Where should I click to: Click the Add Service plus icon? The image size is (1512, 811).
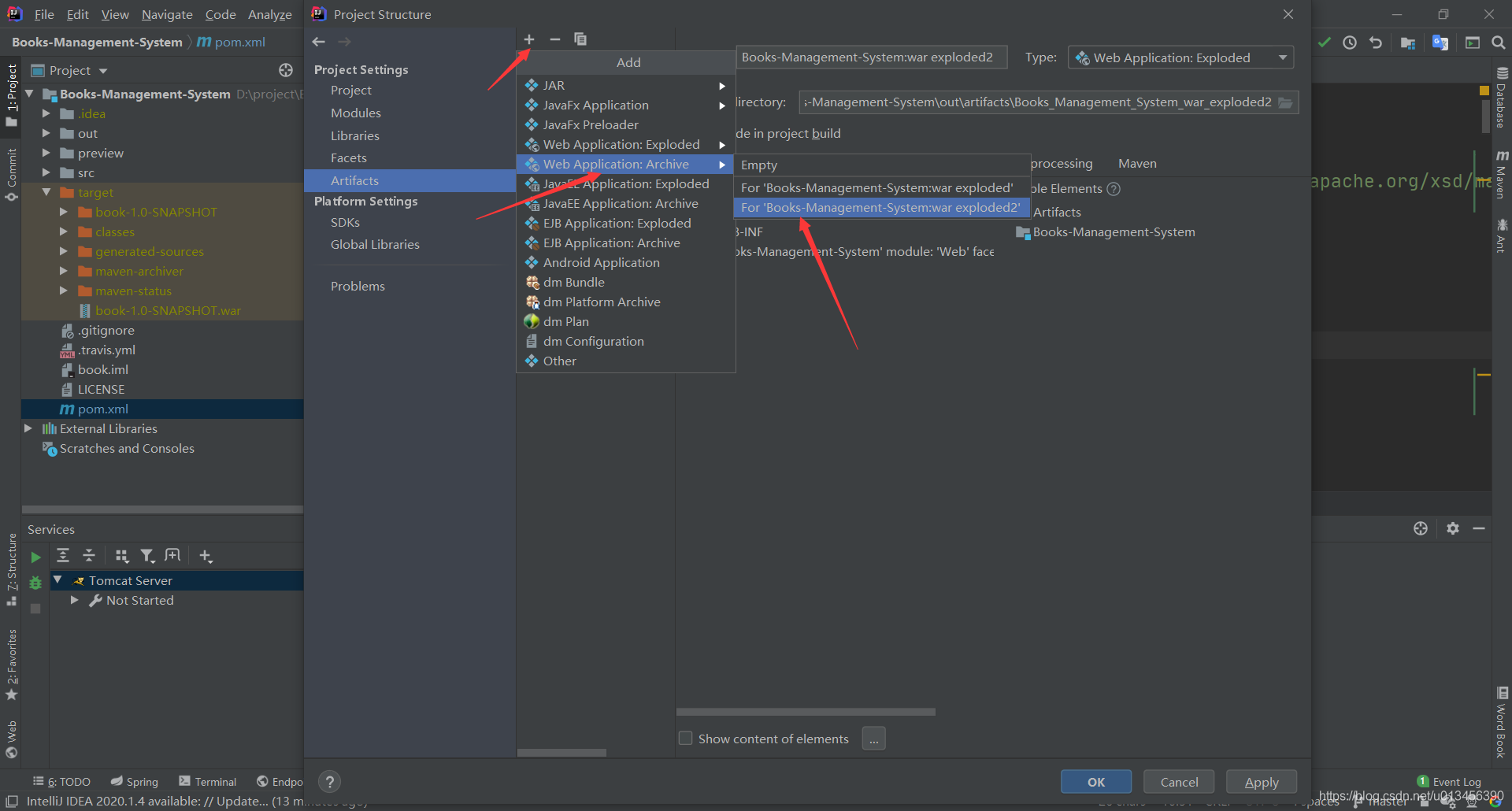tap(206, 556)
